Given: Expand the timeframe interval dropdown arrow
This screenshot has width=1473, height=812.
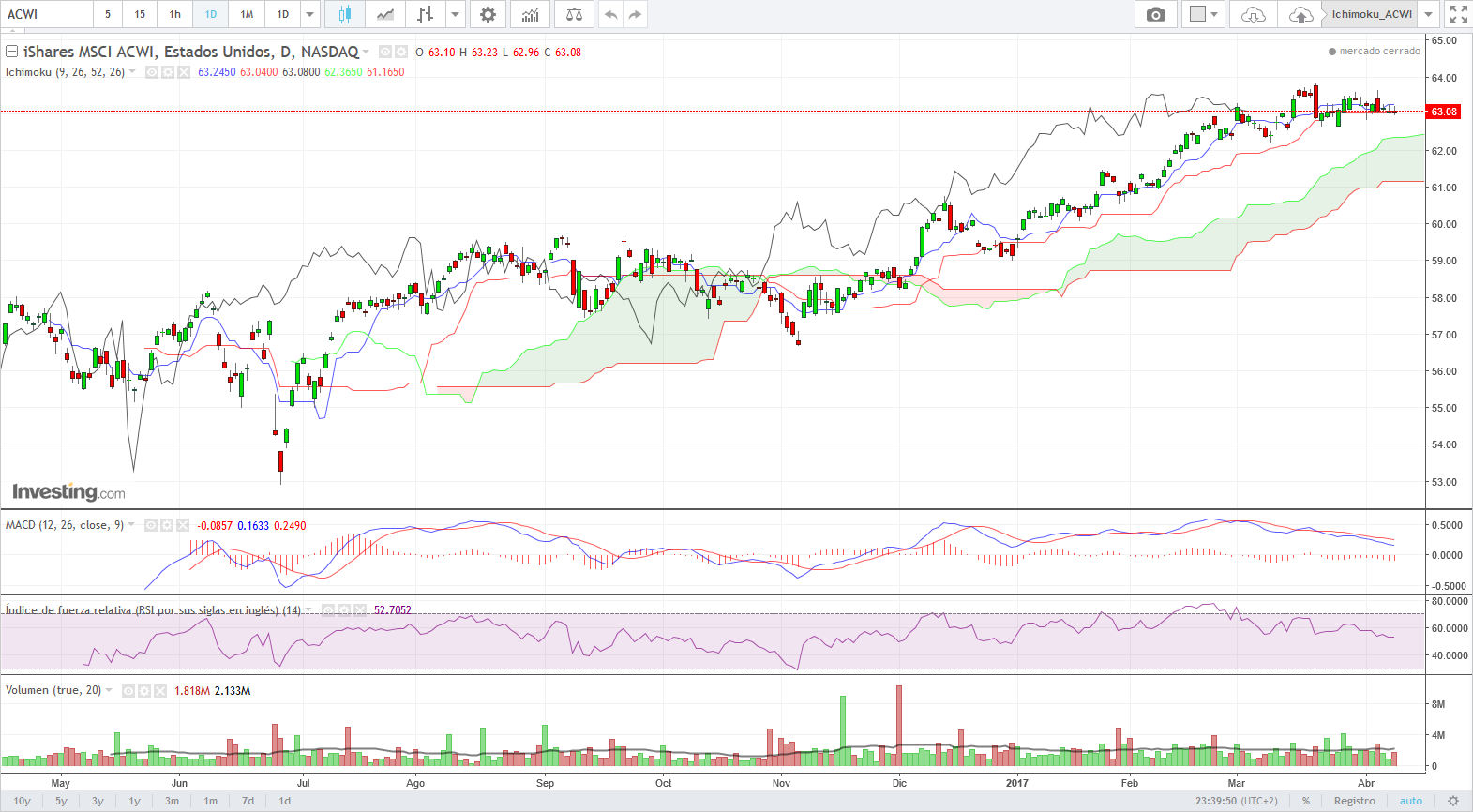Looking at the screenshot, I should coord(310,14).
